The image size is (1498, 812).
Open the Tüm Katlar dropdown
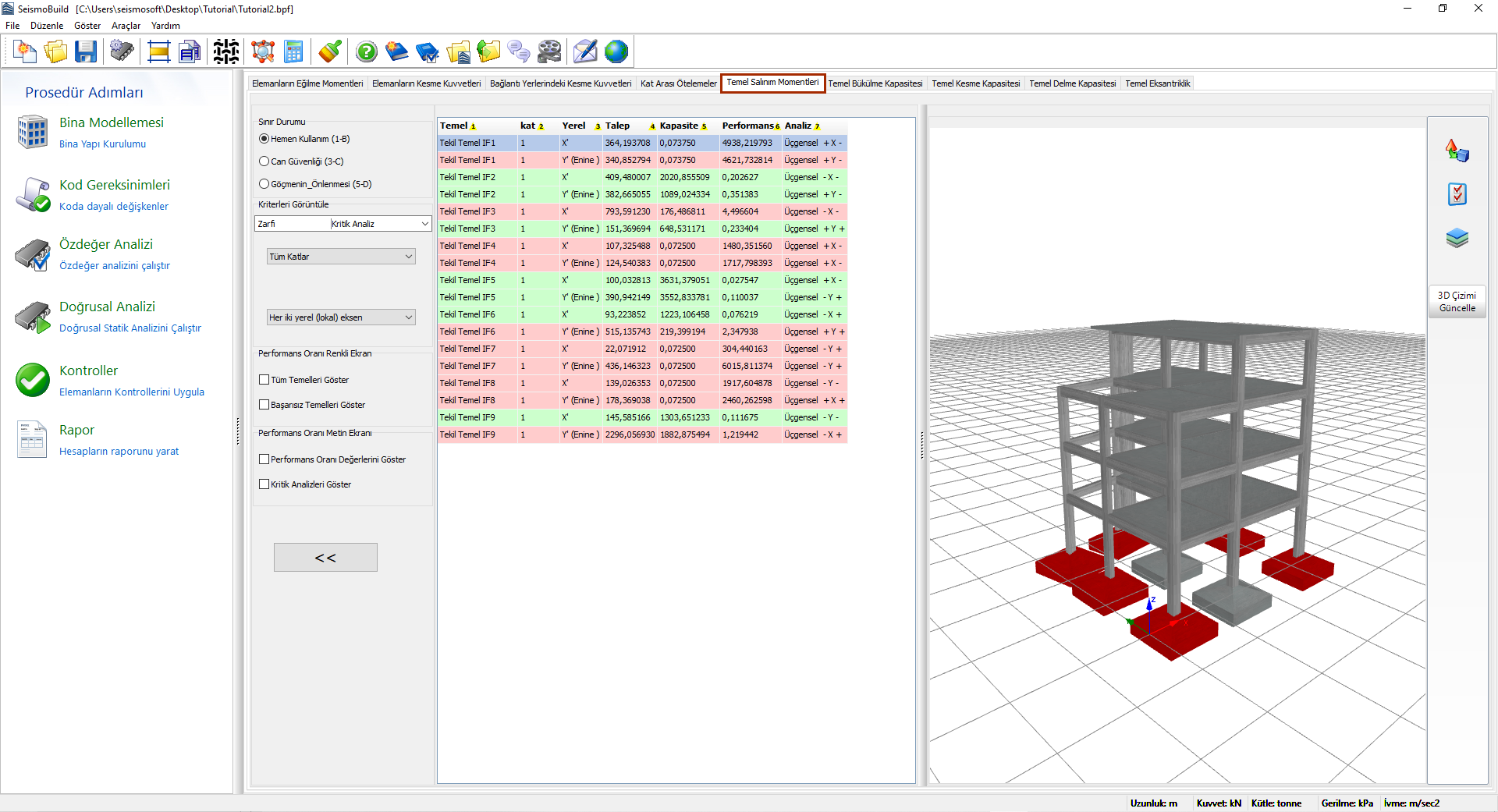(x=341, y=257)
